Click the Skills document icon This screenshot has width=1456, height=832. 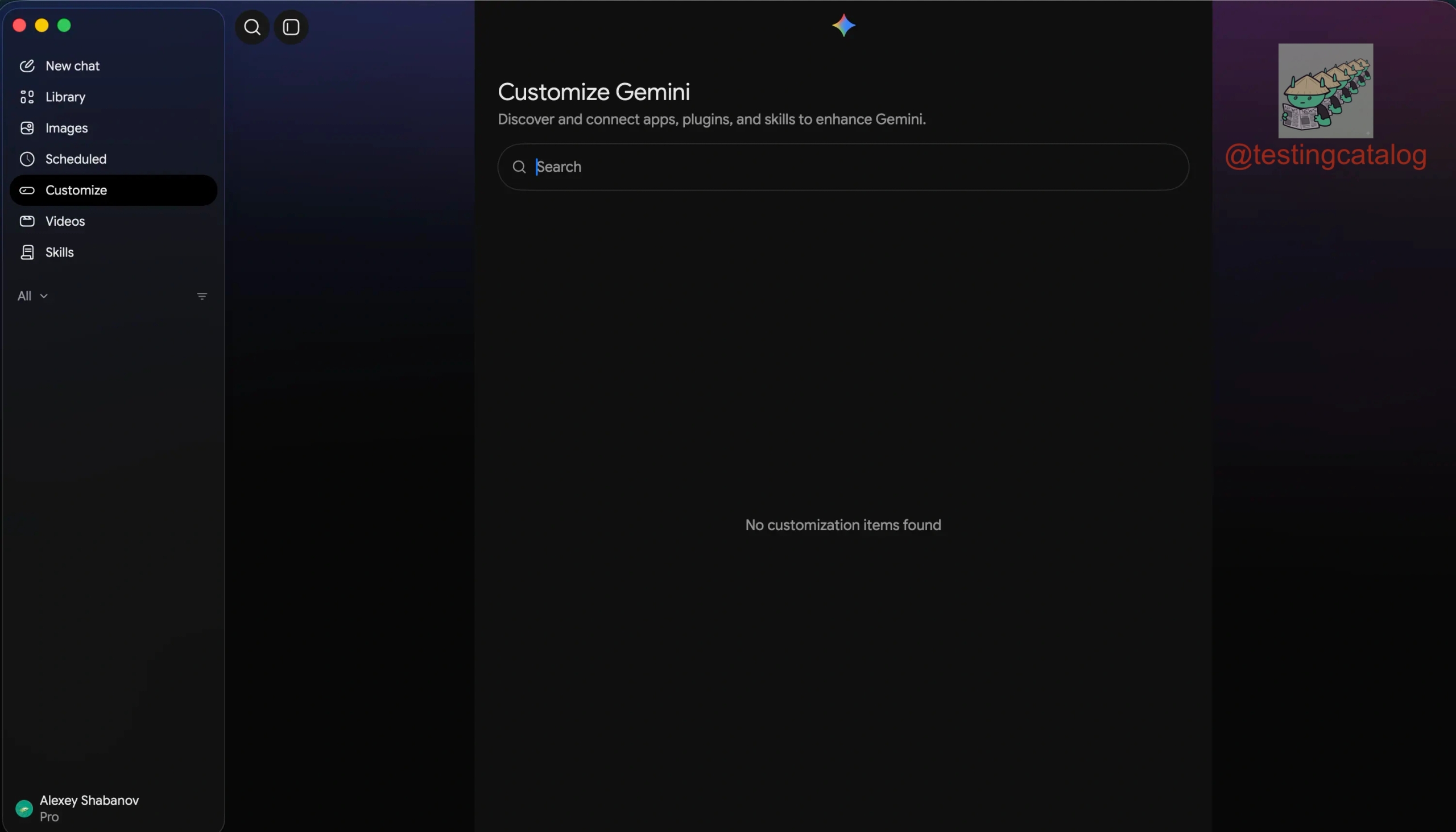[x=27, y=252]
